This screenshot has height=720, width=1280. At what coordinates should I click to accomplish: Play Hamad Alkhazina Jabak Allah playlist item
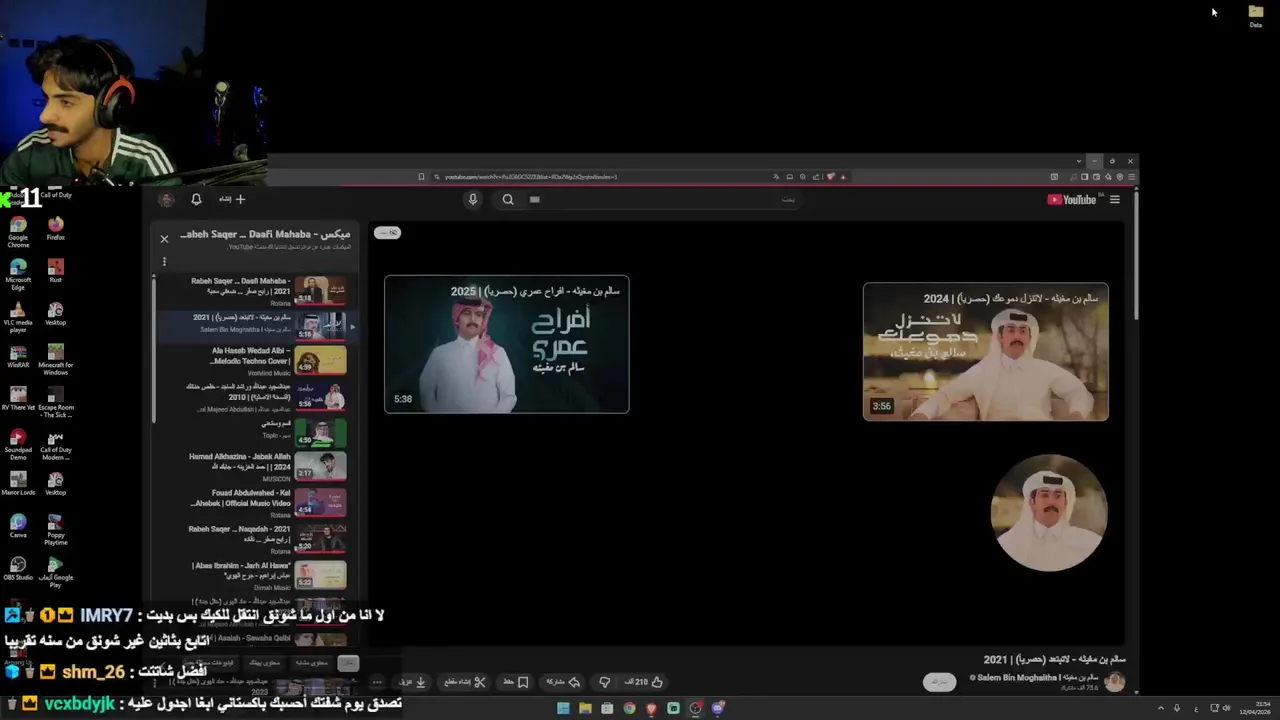tap(254, 466)
